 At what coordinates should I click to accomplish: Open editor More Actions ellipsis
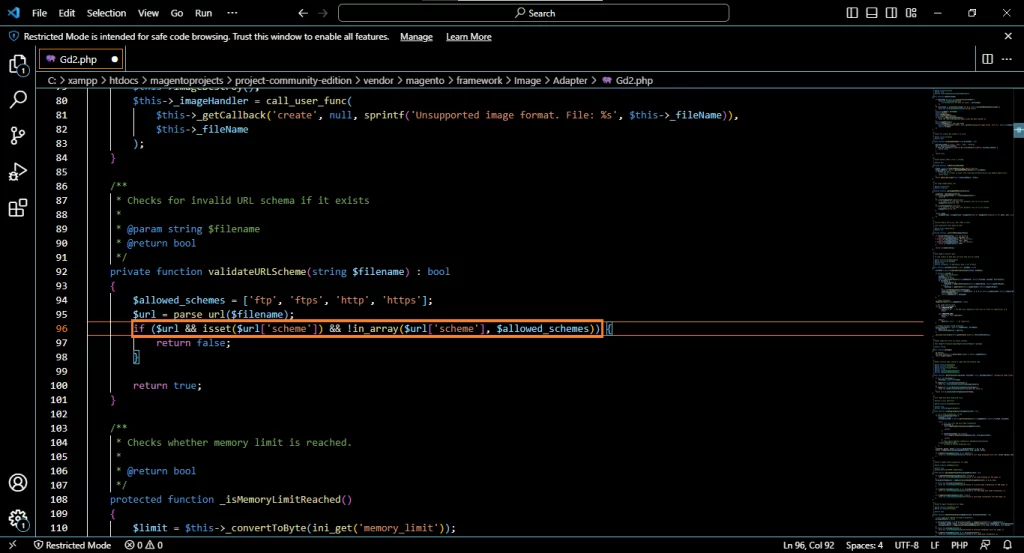(x=1007, y=59)
